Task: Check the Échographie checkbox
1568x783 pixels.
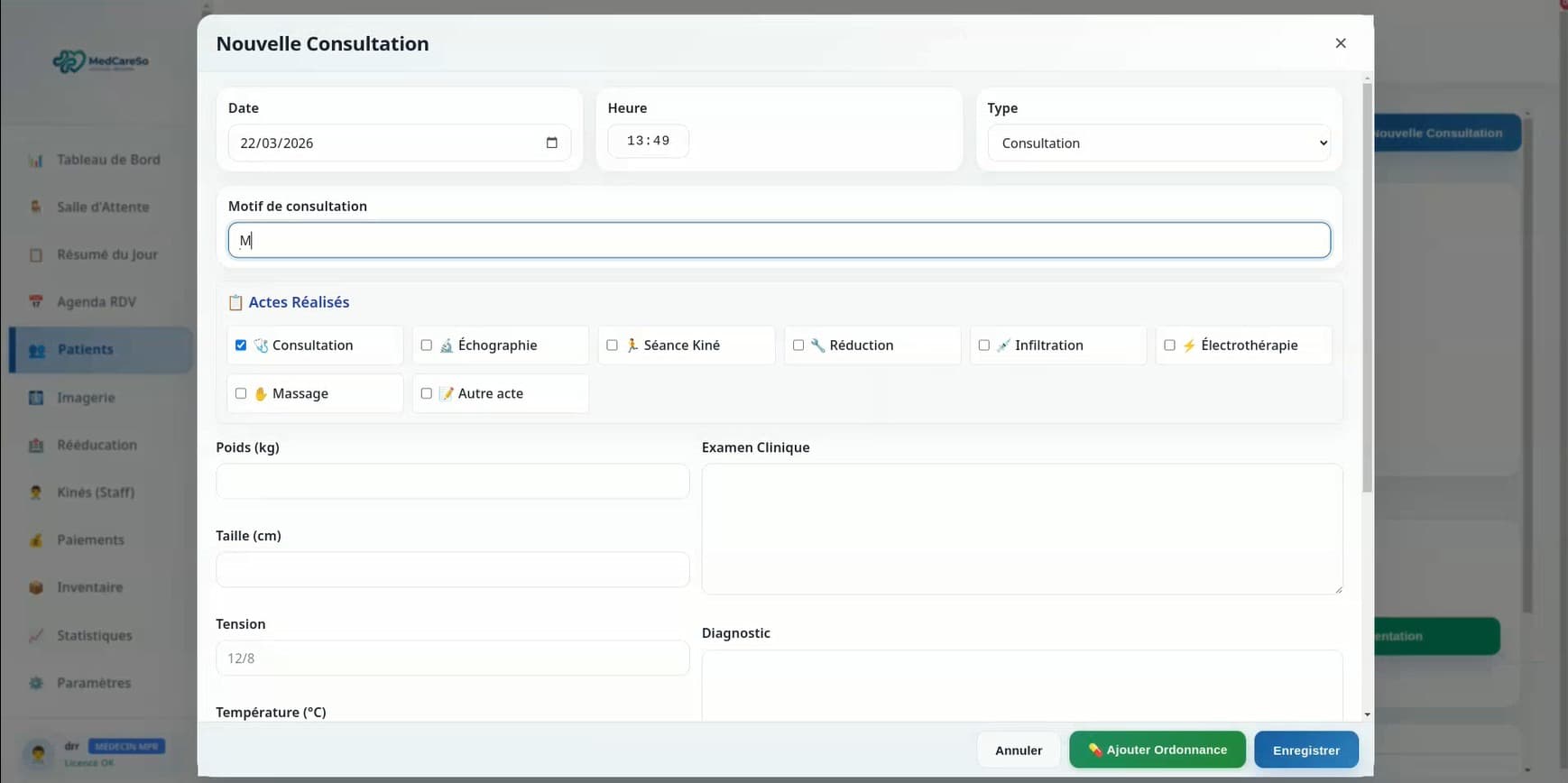Action: [427, 345]
